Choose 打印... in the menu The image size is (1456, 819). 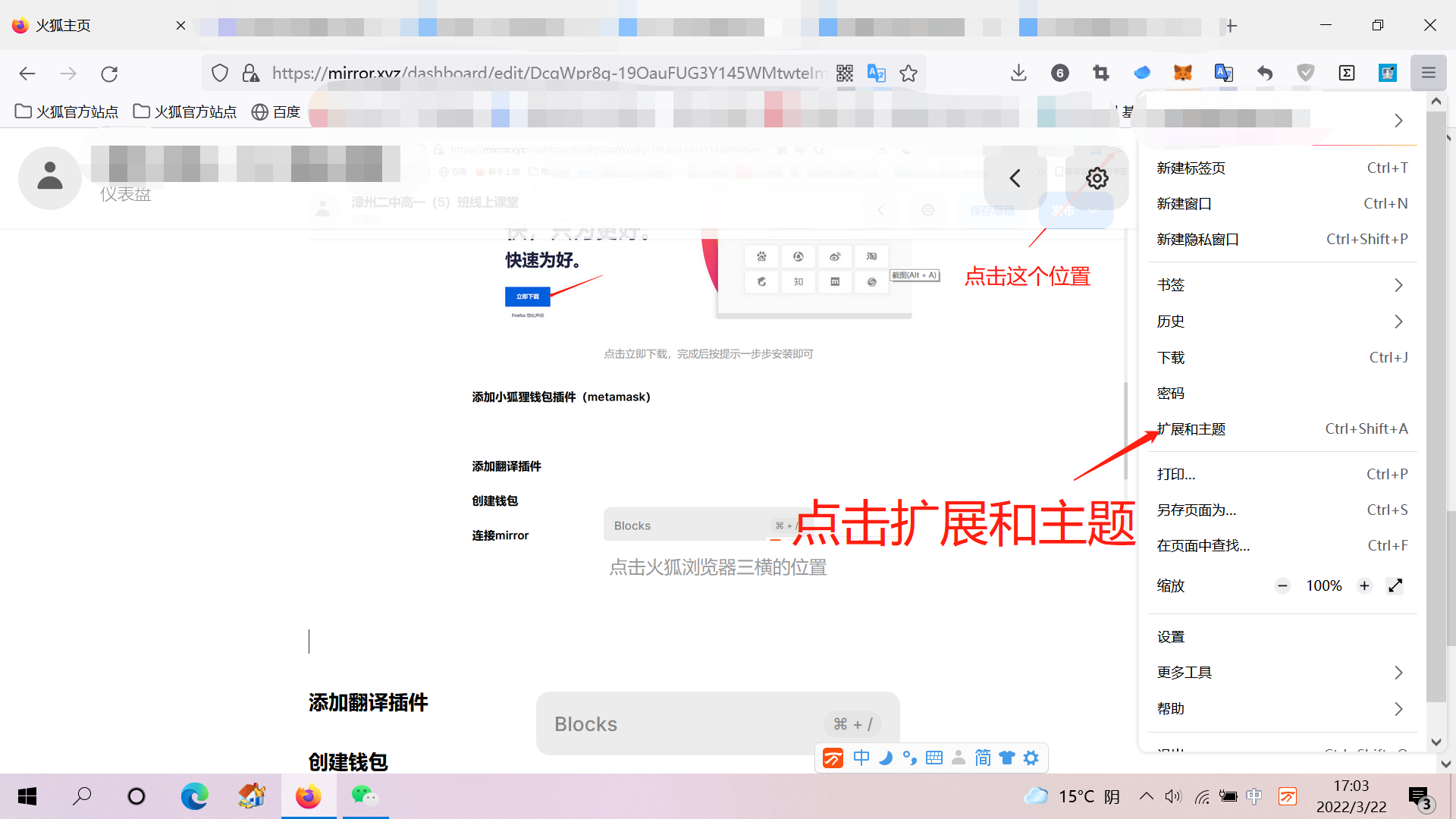(1282, 474)
